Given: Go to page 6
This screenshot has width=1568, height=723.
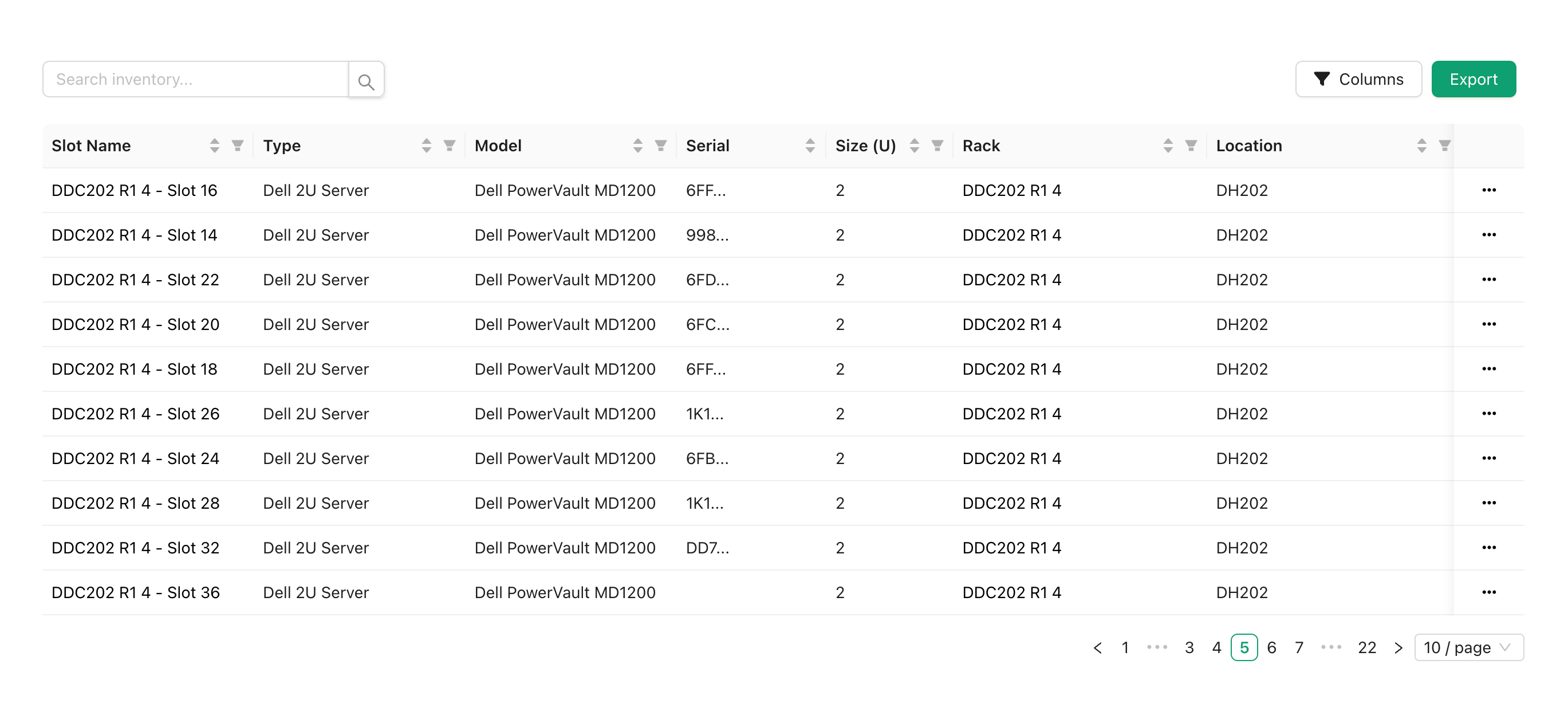Looking at the screenshot, I should [1271, 647].
